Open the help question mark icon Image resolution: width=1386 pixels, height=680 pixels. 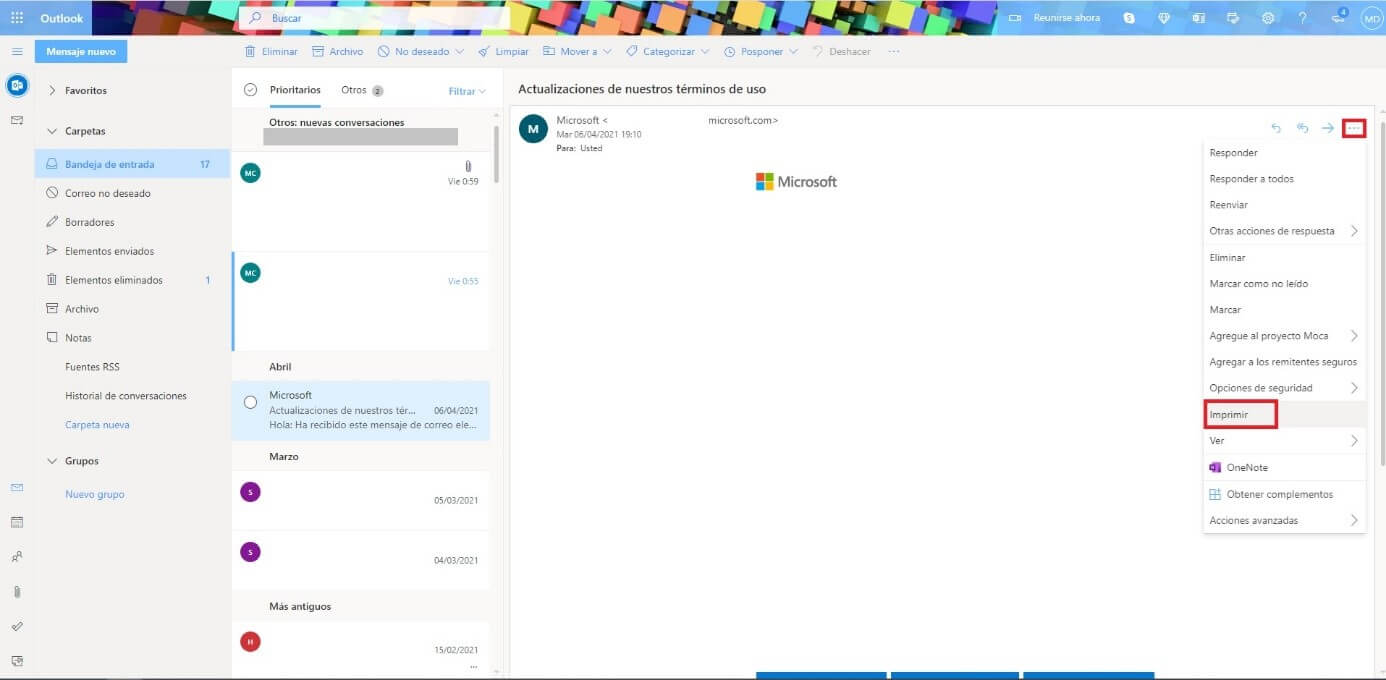click(x=1302, y=18)
